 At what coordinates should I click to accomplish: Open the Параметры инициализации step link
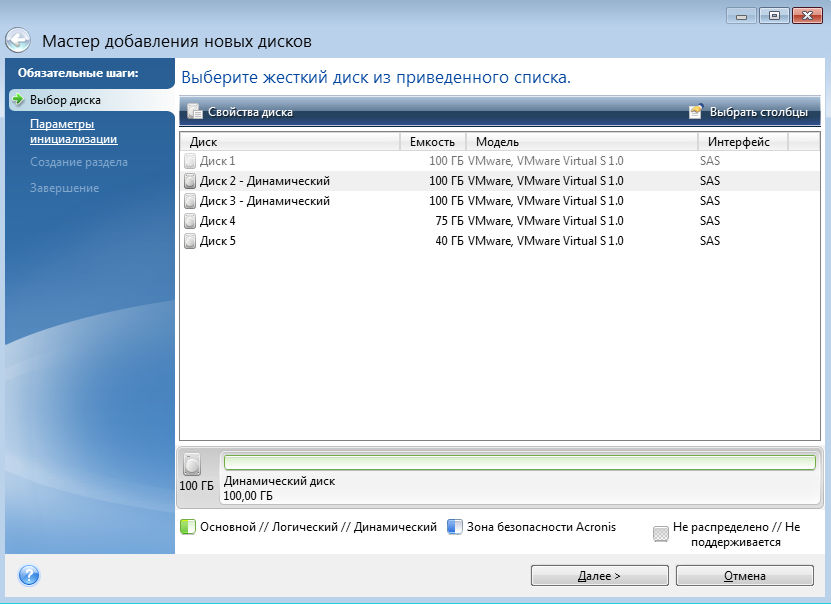point(73,132)
